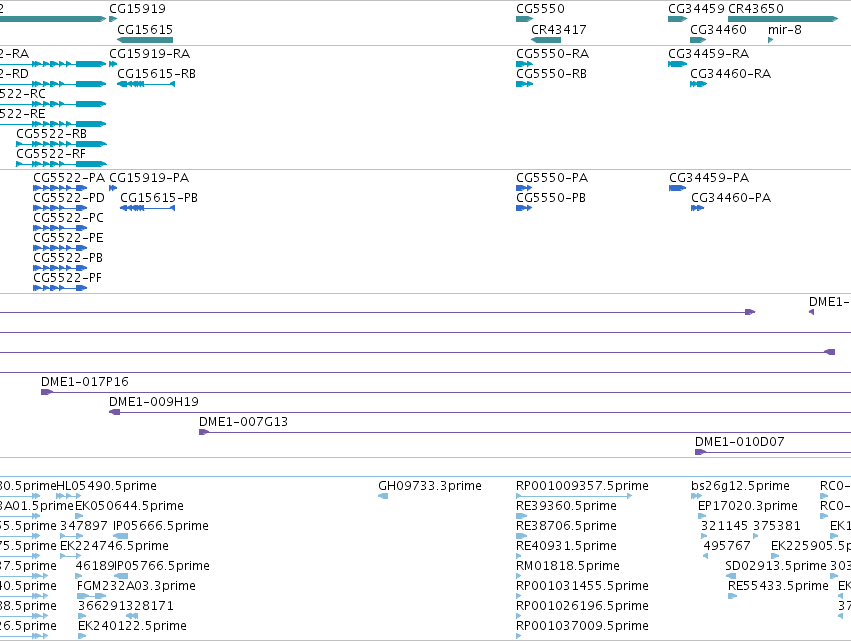851x641 pixels.
Task: Click coding sequence CG5522-PC
Action: (x=68, y=218)
